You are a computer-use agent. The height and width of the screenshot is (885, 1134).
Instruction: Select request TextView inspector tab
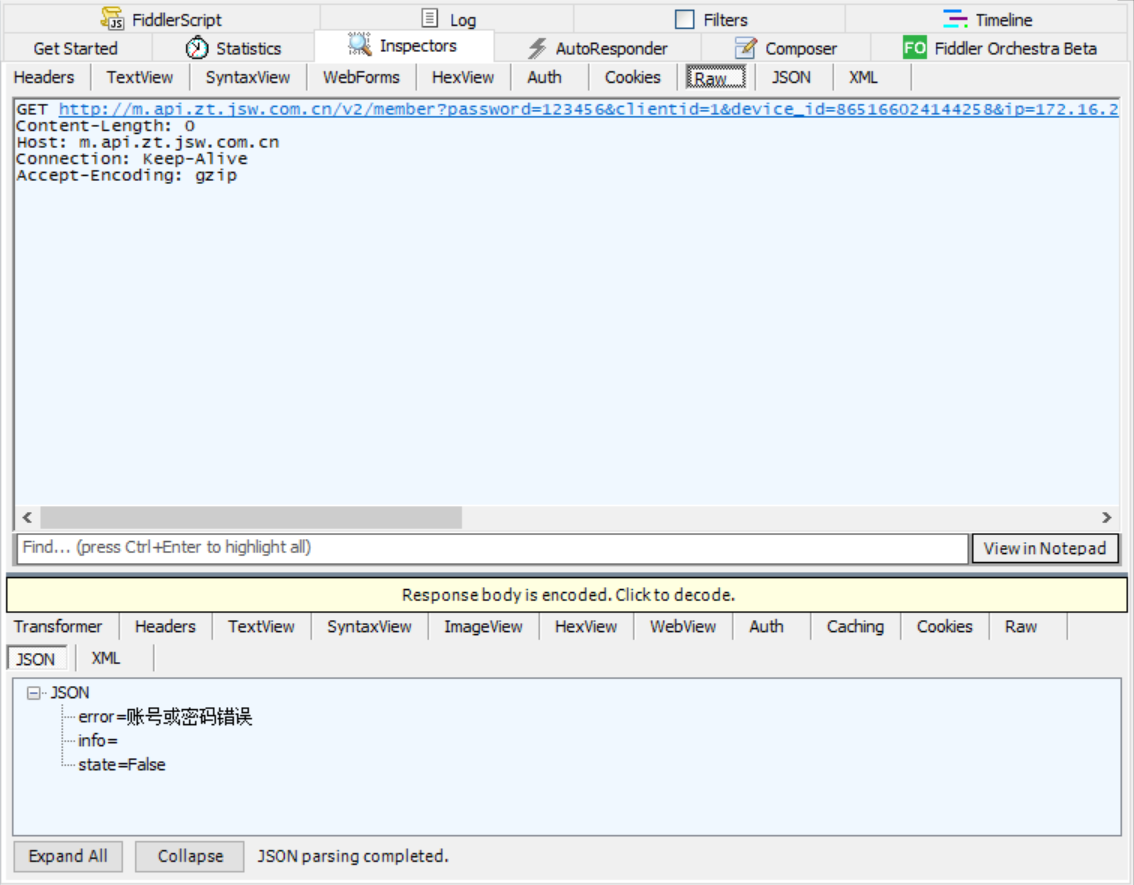[x=140, y=77]
